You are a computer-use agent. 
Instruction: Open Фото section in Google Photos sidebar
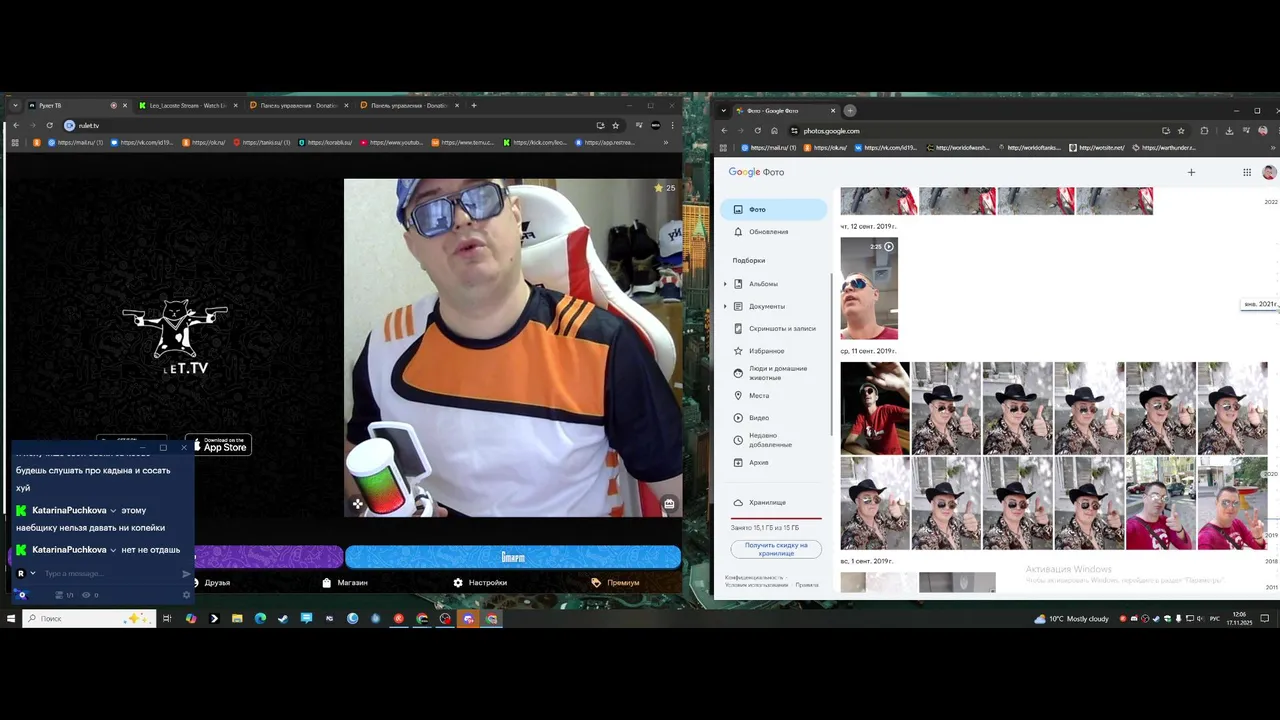[774, 209]
